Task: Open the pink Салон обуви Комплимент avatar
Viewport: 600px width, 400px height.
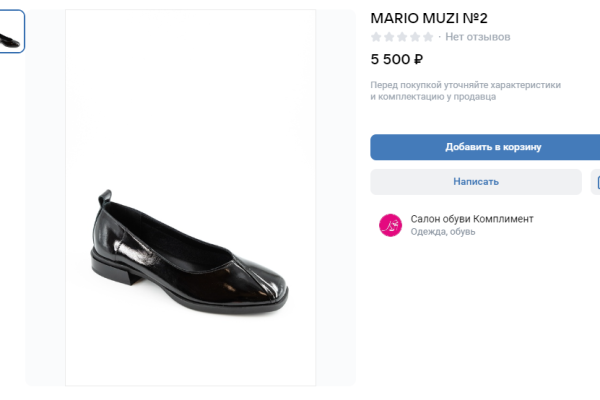Action: coord(390,225)
